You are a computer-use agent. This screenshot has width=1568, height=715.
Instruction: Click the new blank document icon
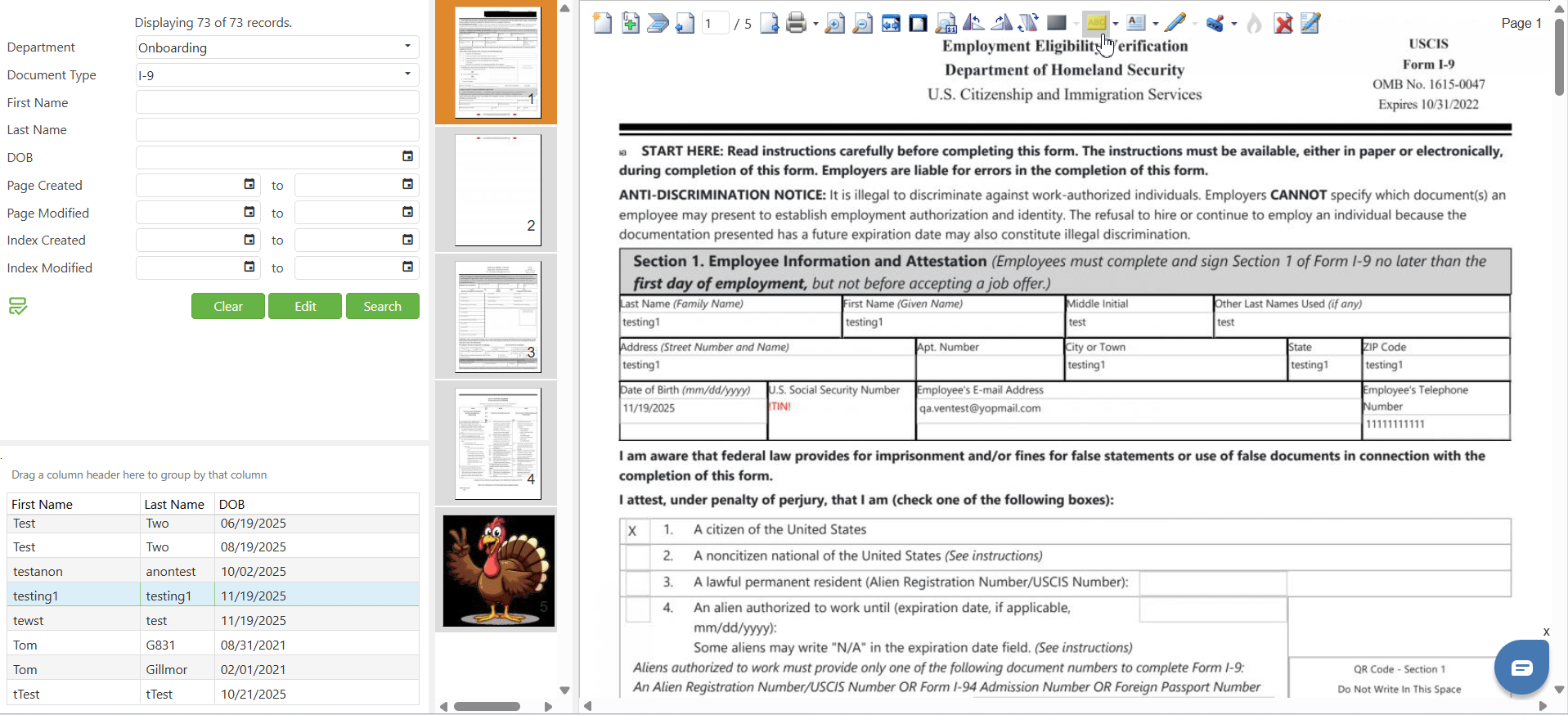coord(603,23)
